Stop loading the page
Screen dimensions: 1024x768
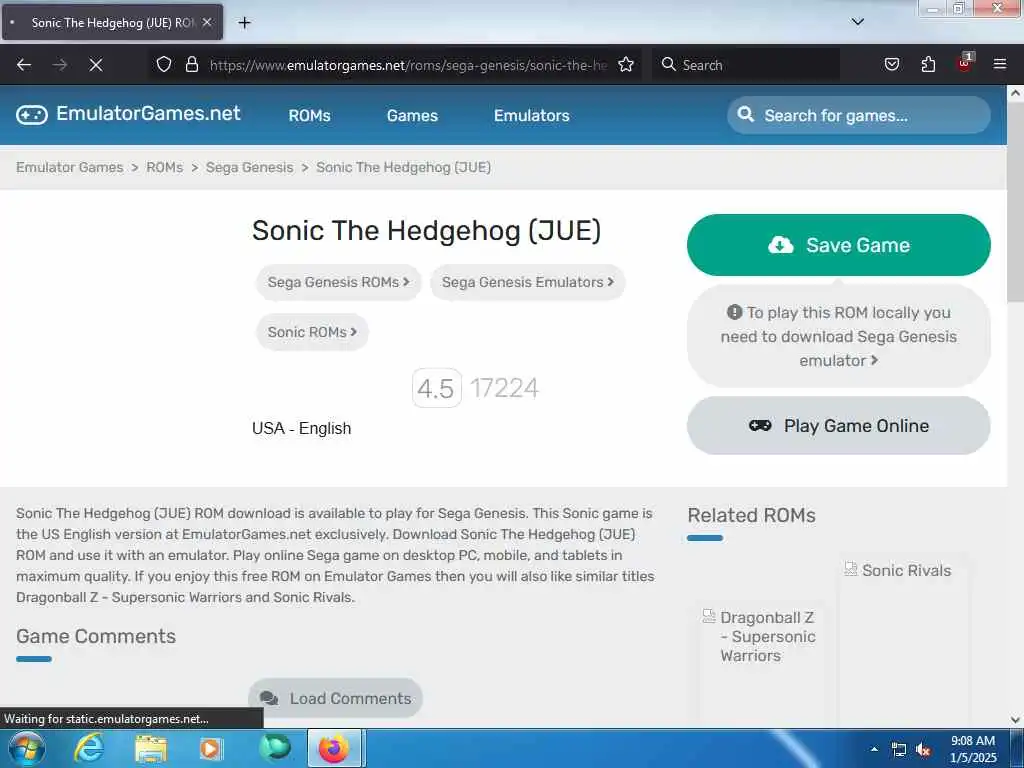click(95, 65)
